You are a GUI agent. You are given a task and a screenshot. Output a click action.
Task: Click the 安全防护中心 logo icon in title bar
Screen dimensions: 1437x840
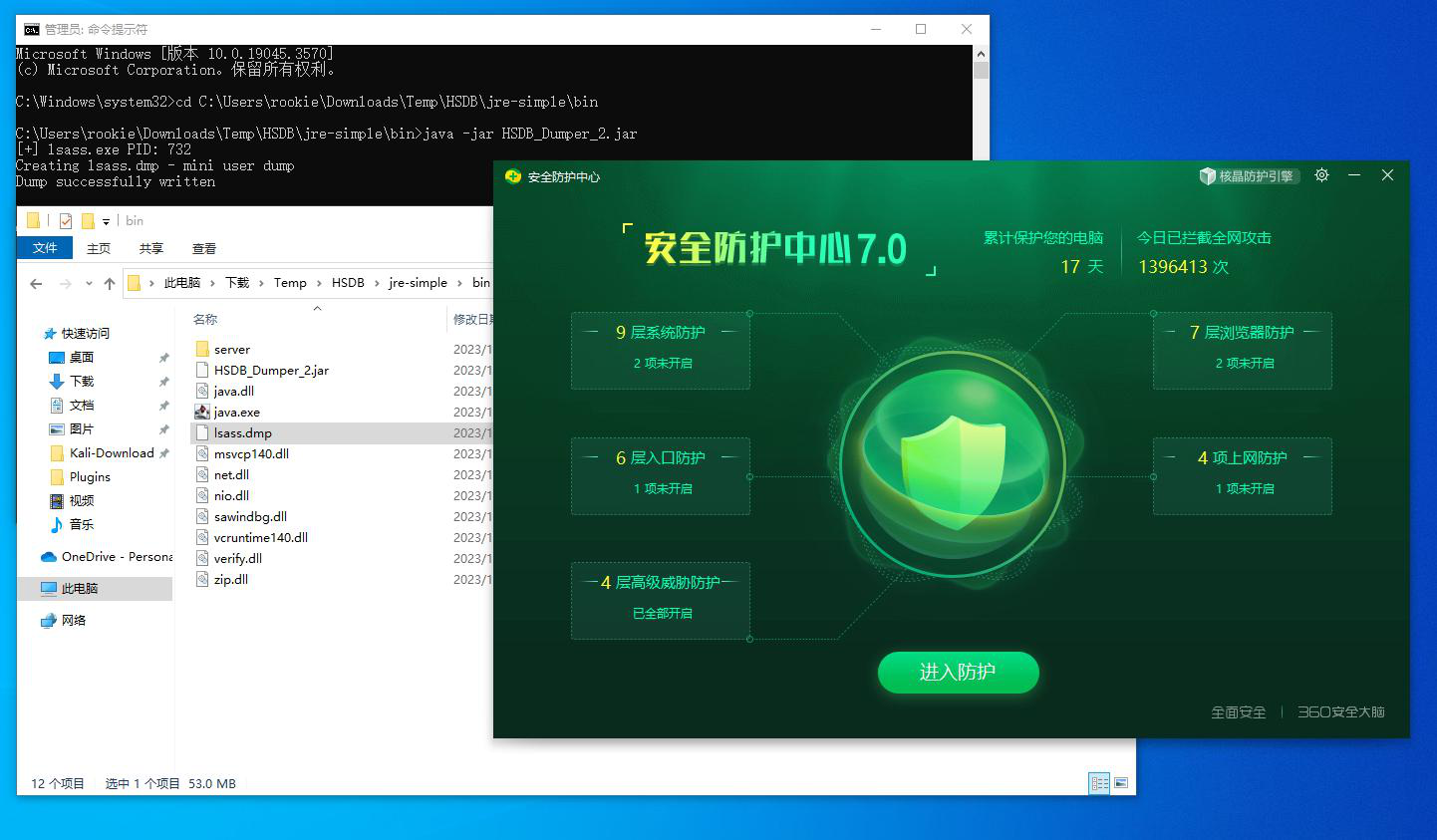click(x=513, y=176)
